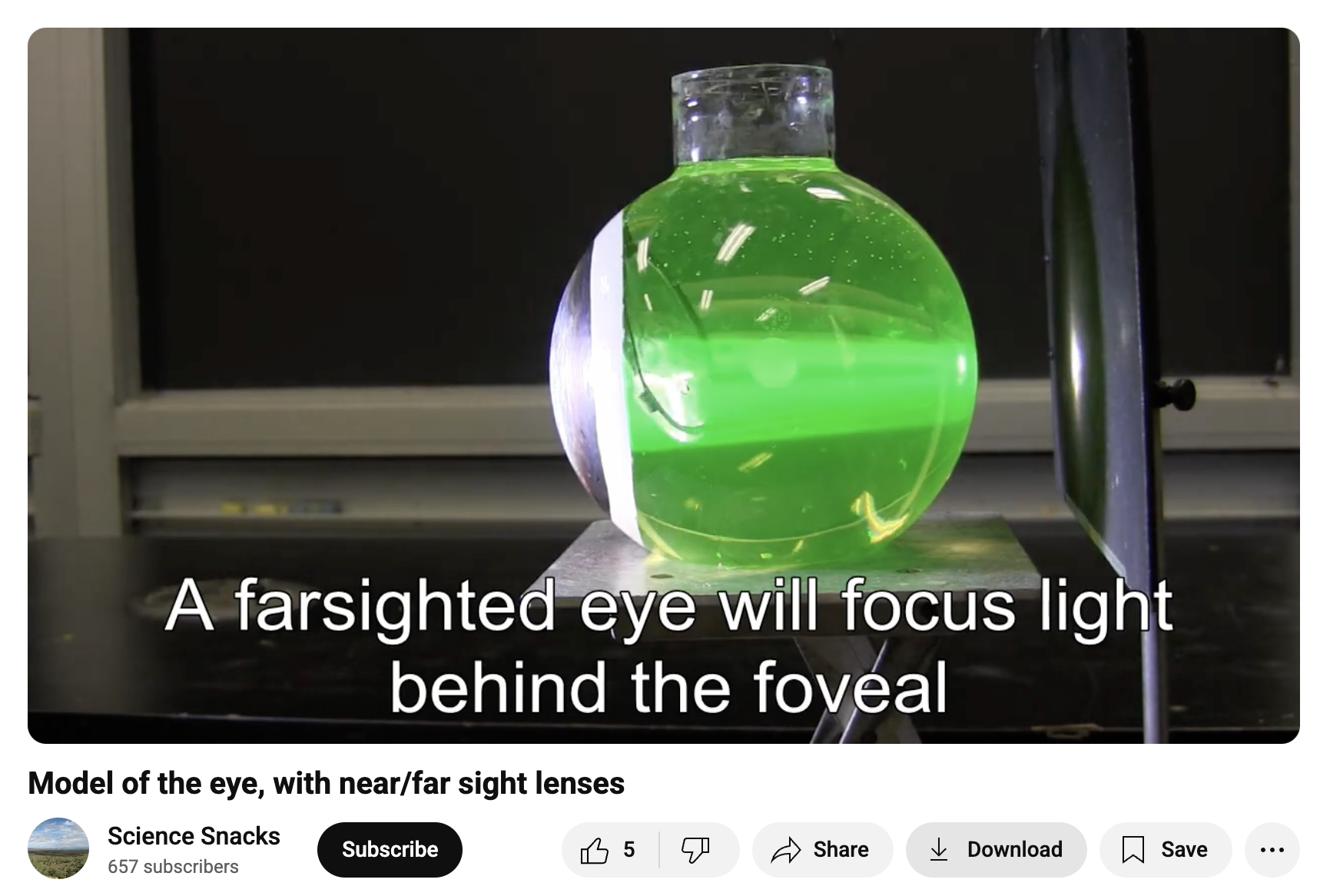Open the three-dot more actions menu
The width and height of the screenshot is (1320, 896).
pos(1272,850)
